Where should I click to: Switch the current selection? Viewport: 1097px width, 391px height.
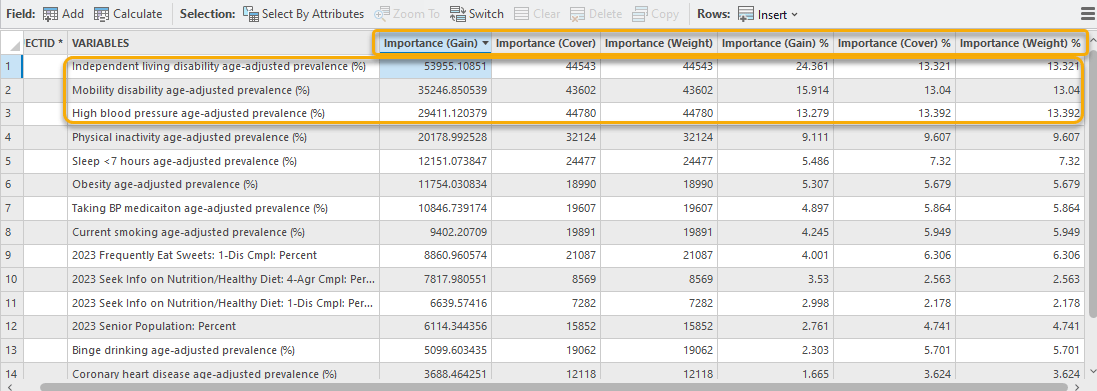click(476, 14)
